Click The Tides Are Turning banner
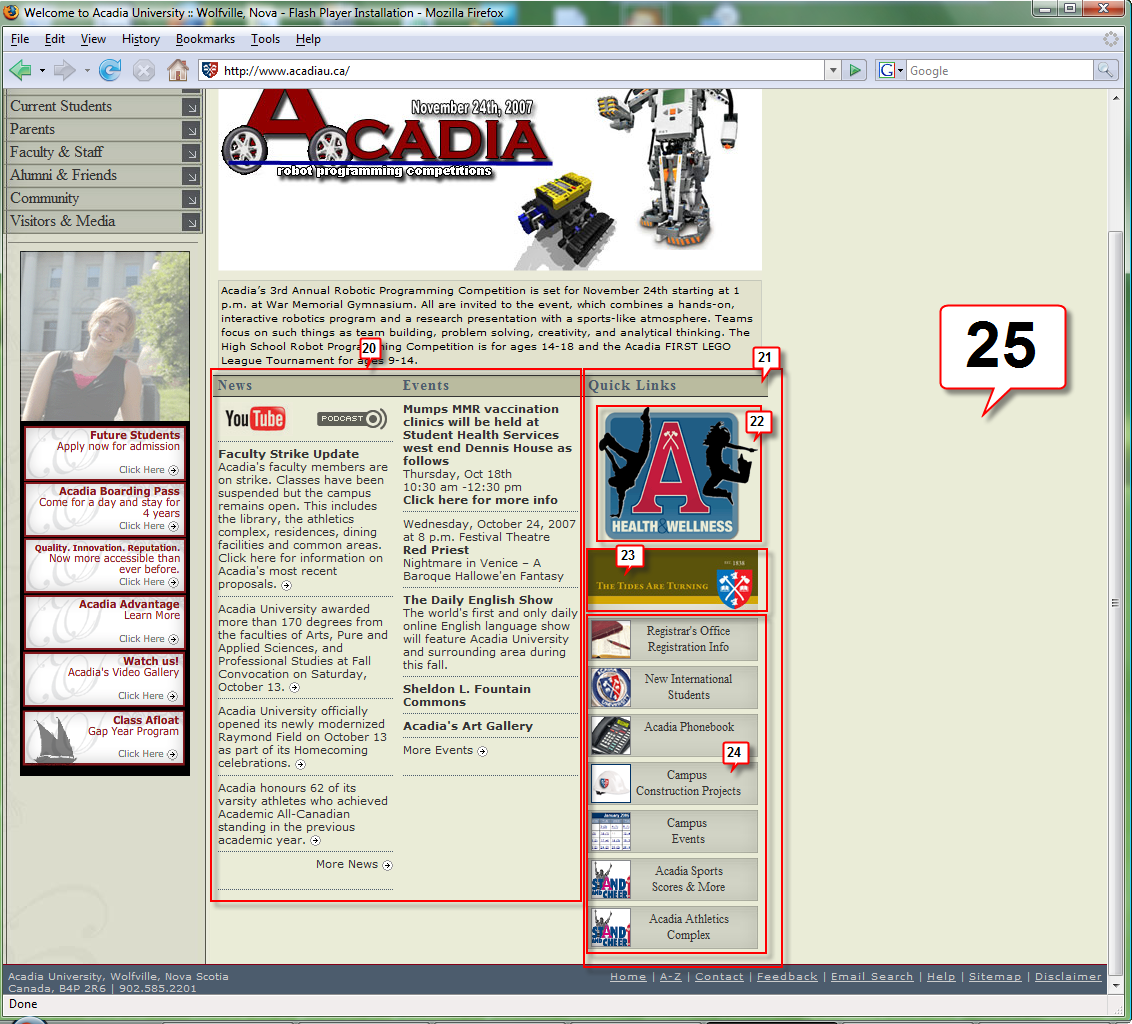 (x=673, y=580)
